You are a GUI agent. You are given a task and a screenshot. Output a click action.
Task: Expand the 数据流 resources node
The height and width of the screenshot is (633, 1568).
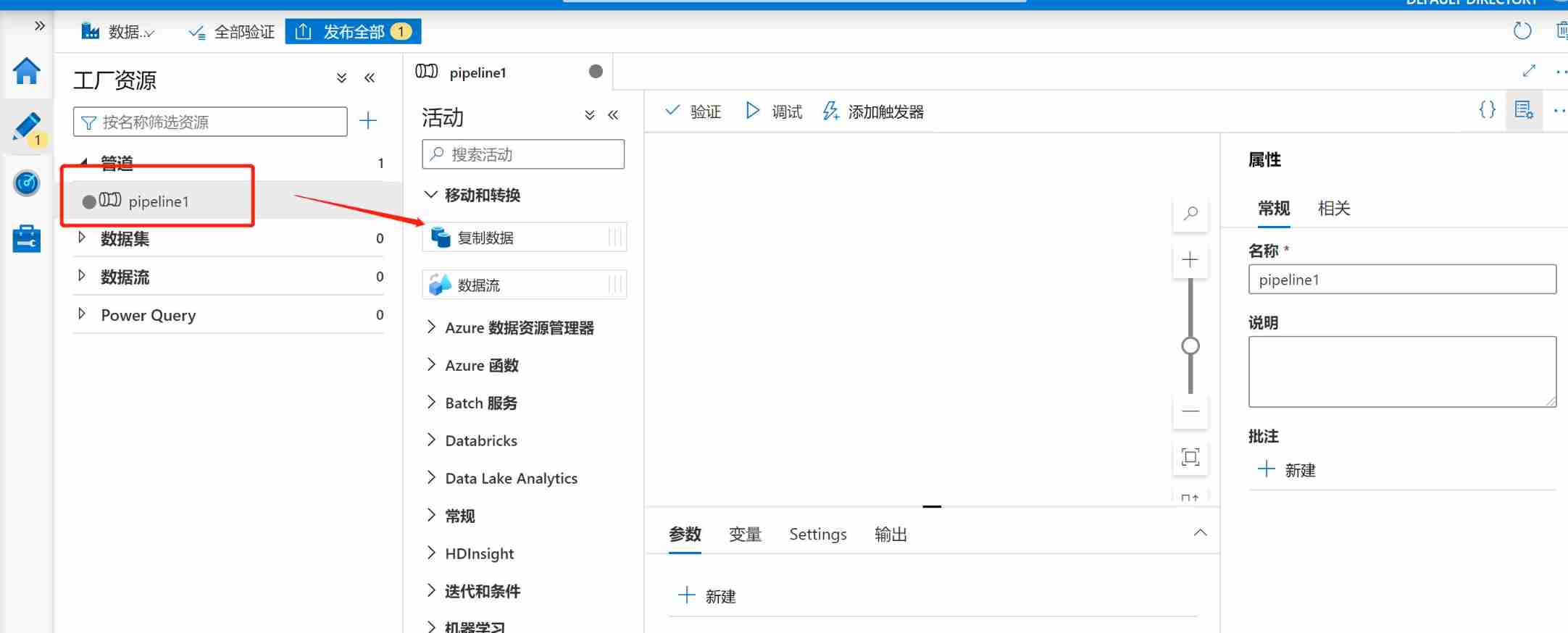(82, 276)
